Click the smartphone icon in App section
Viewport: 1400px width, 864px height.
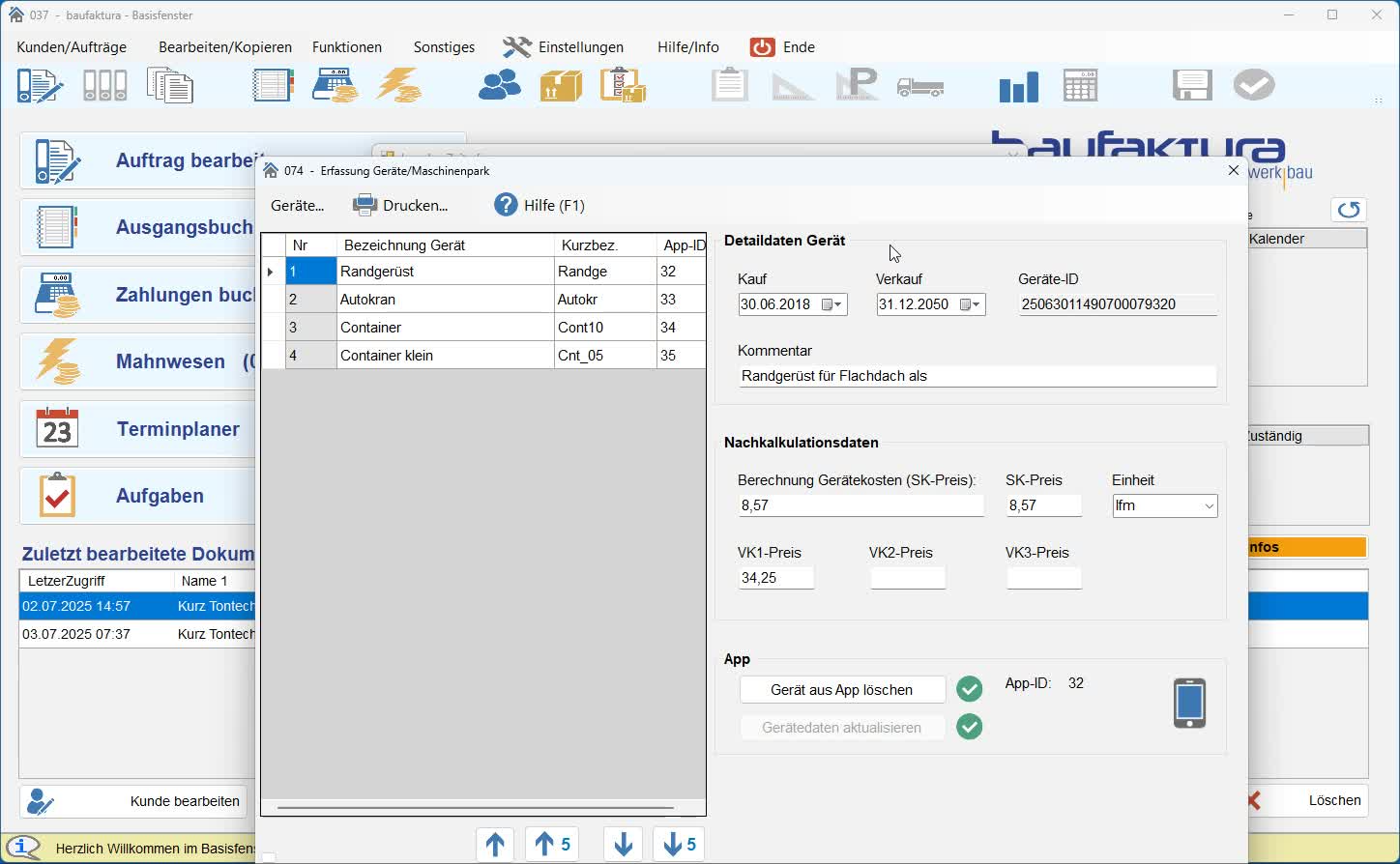coord(1189,703)
